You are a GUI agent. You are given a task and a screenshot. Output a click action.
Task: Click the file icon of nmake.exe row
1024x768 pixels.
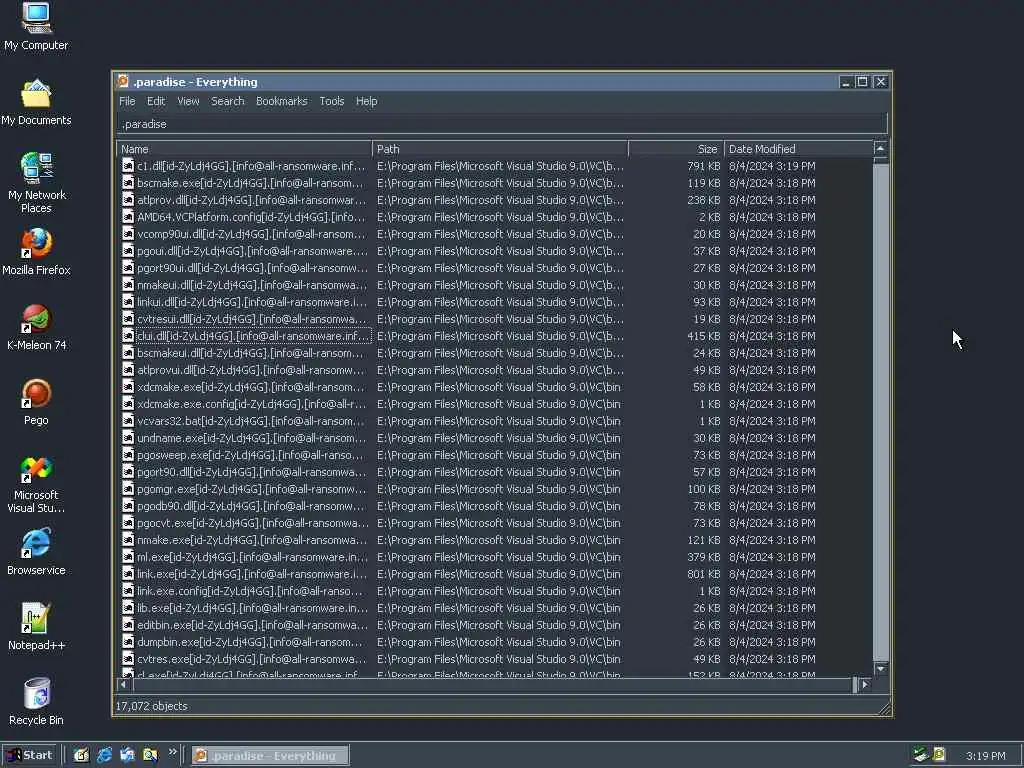point(128,540)
